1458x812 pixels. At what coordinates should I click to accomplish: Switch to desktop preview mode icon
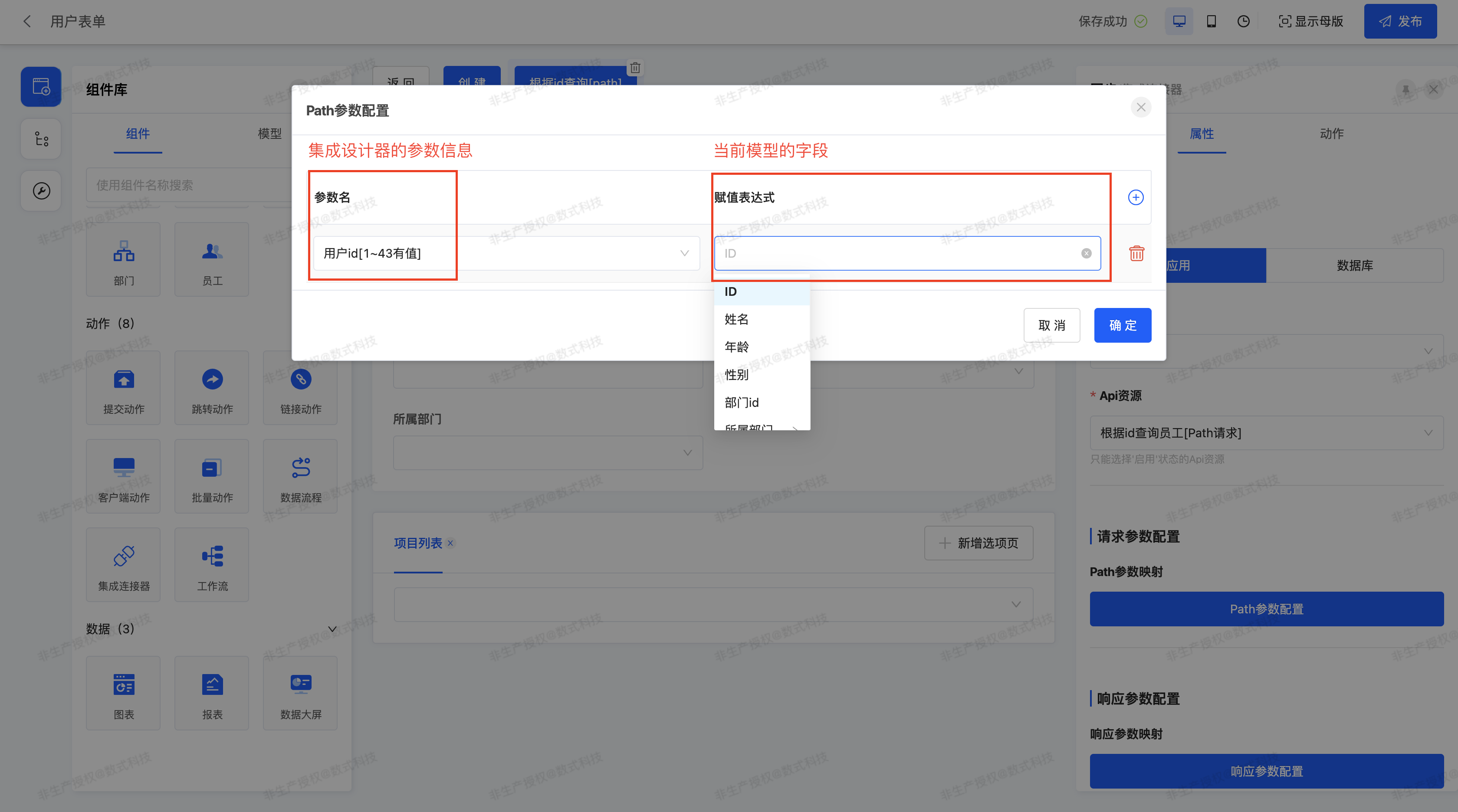pyautogui.click(x=1179, y=22)
